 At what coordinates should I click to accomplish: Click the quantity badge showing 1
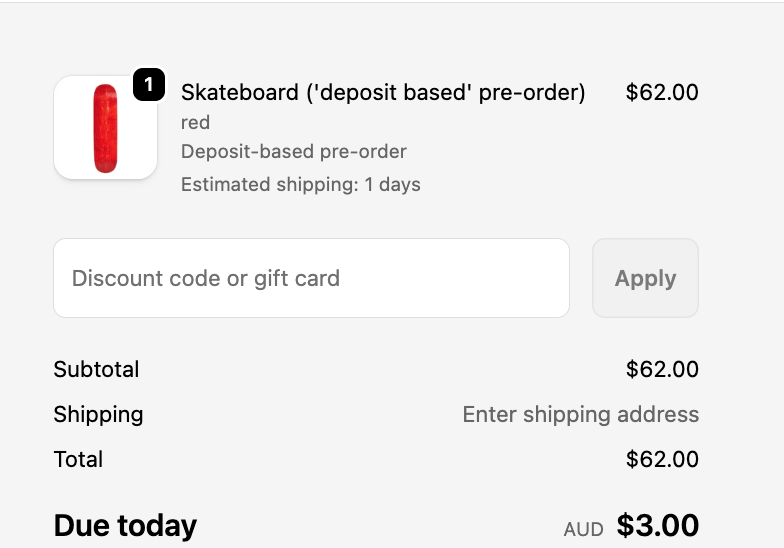[x=149, y=85]
